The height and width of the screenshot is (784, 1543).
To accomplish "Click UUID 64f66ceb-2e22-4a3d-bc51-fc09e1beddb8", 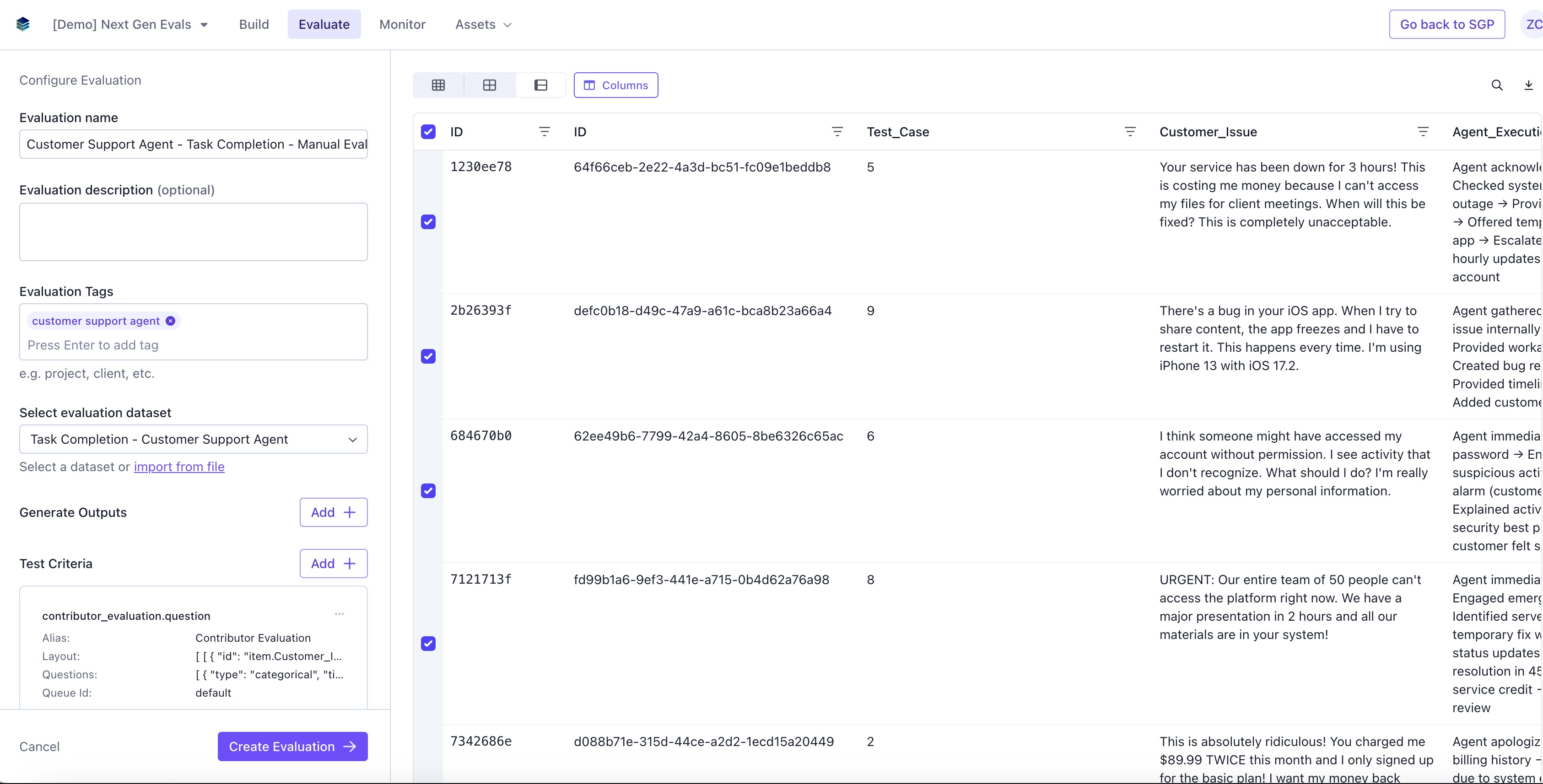I will pyautogui.click(x=702, y=167).
